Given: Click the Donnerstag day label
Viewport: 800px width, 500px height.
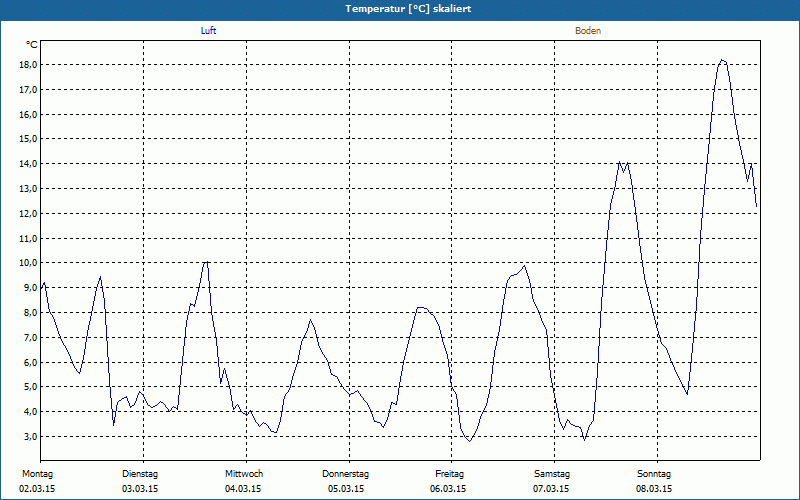Looking at the screenshot, I should pyautogui.click(x=345, y=474).
